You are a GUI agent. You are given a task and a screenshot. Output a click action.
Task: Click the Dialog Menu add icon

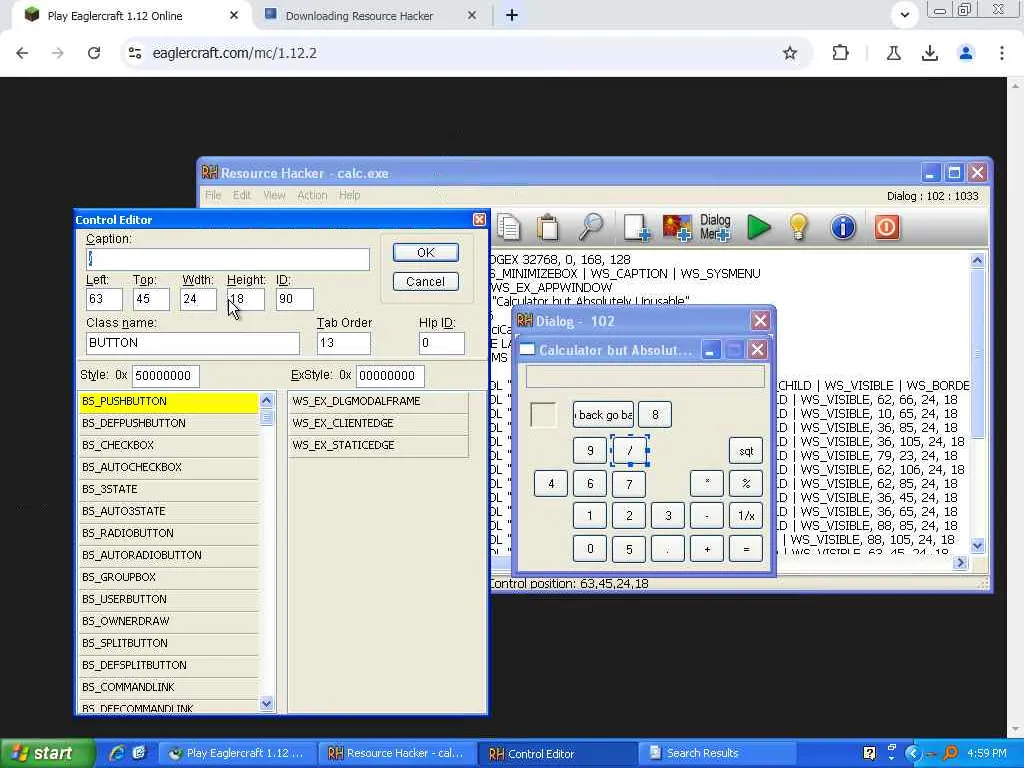(715, 228)
